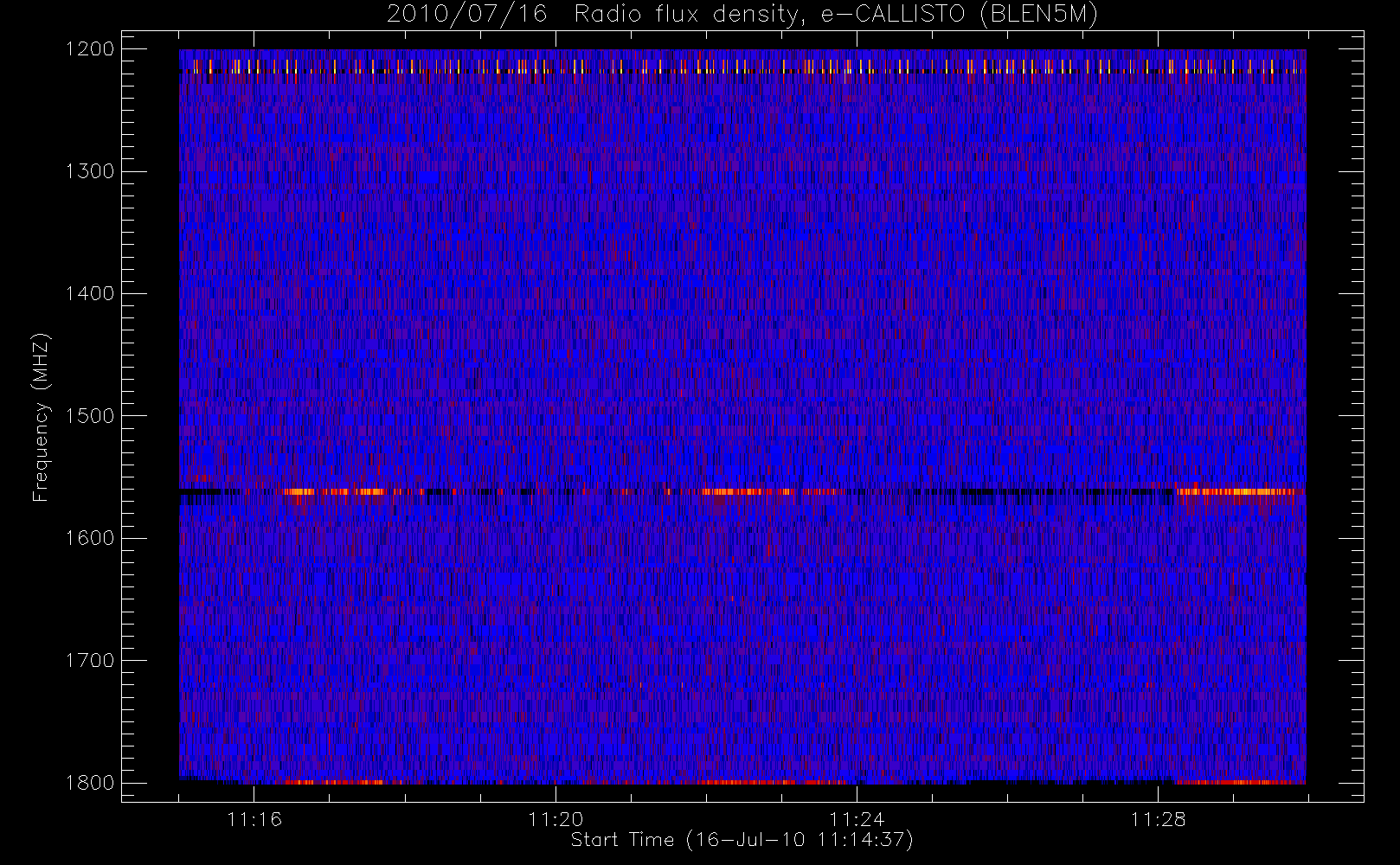Select the 1400 frequency tick label

coord(90,293)
